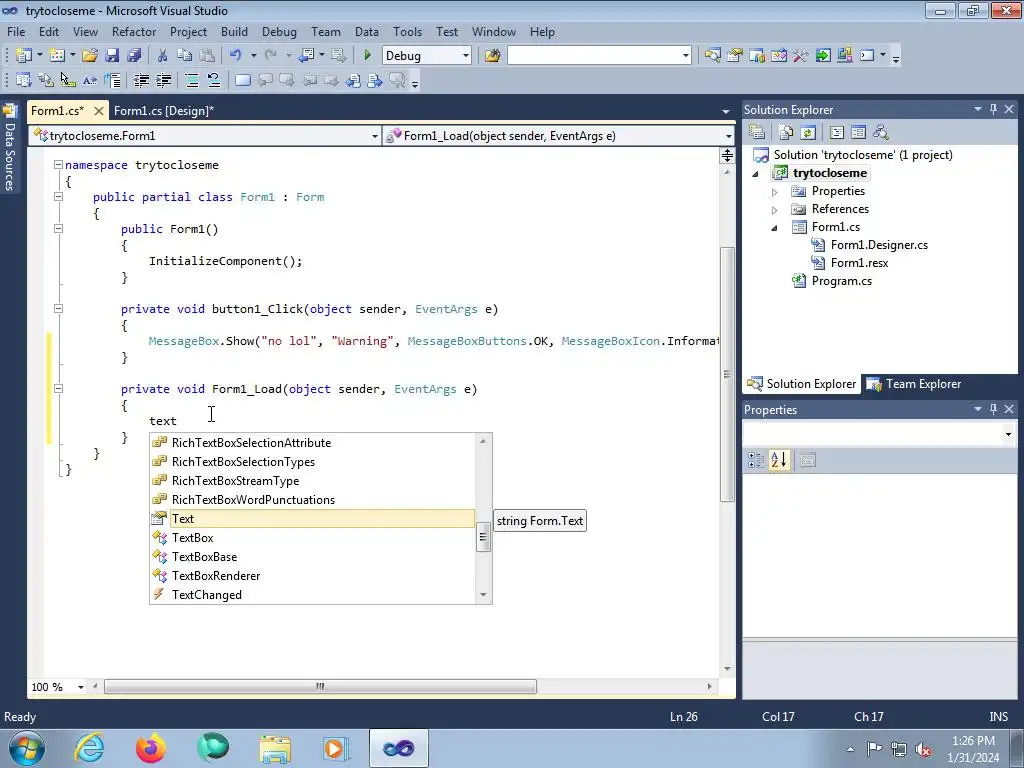Viewport: 1024px width, 768px height.
Task: Expand the Properties node in Solution Explorer
Action: [775, 191]
